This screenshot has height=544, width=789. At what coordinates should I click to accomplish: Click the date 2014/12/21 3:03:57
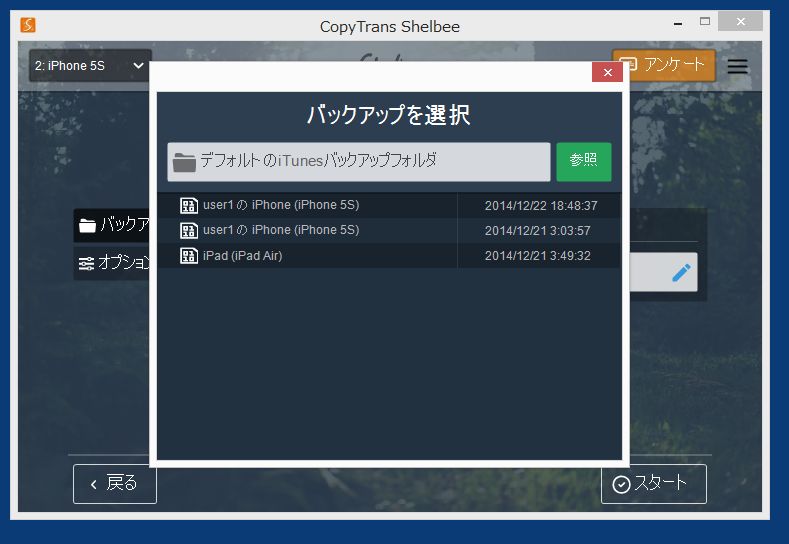click(x=537, y=230)
